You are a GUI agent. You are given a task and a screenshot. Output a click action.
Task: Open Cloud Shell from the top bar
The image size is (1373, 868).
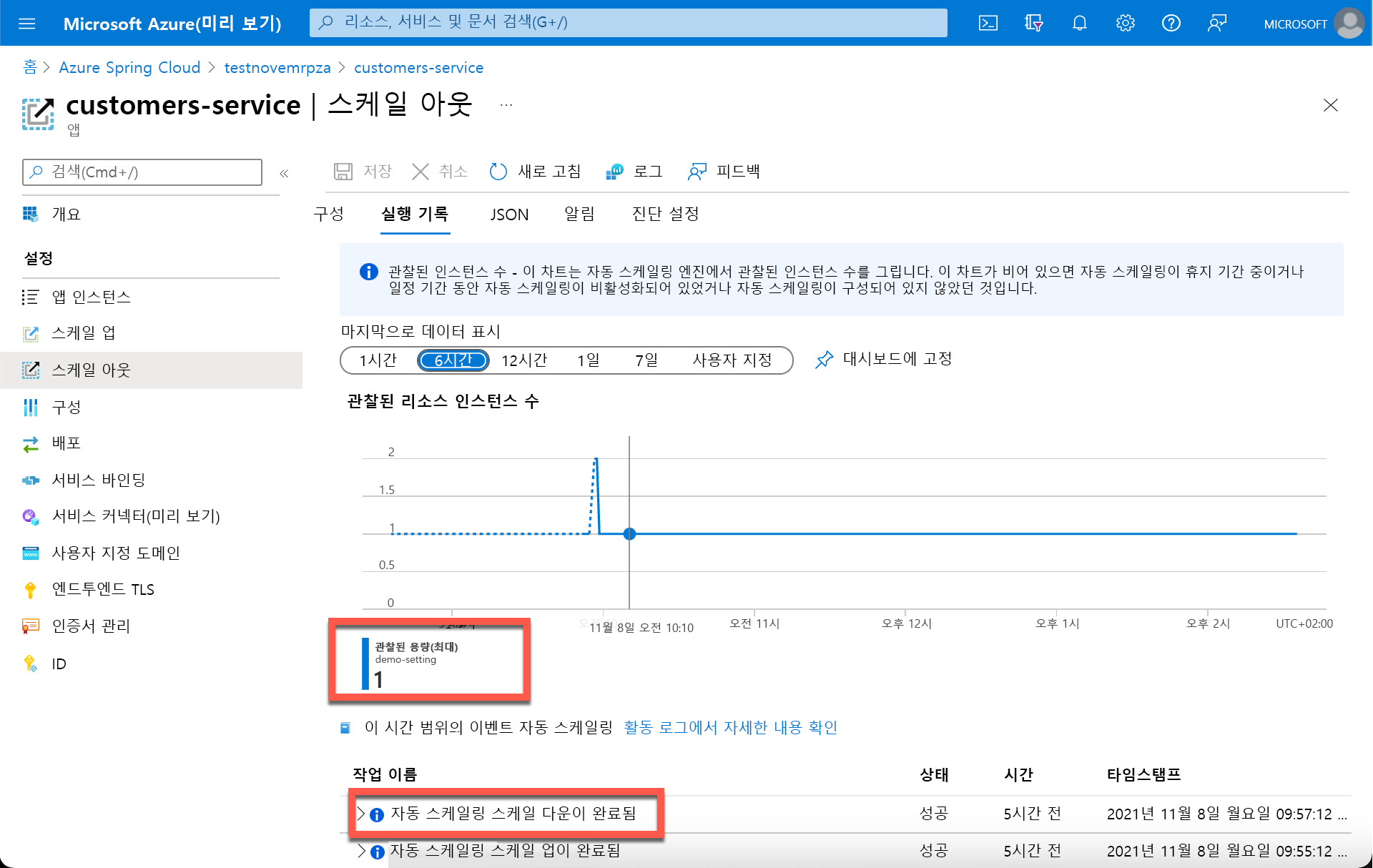point(988,22)
